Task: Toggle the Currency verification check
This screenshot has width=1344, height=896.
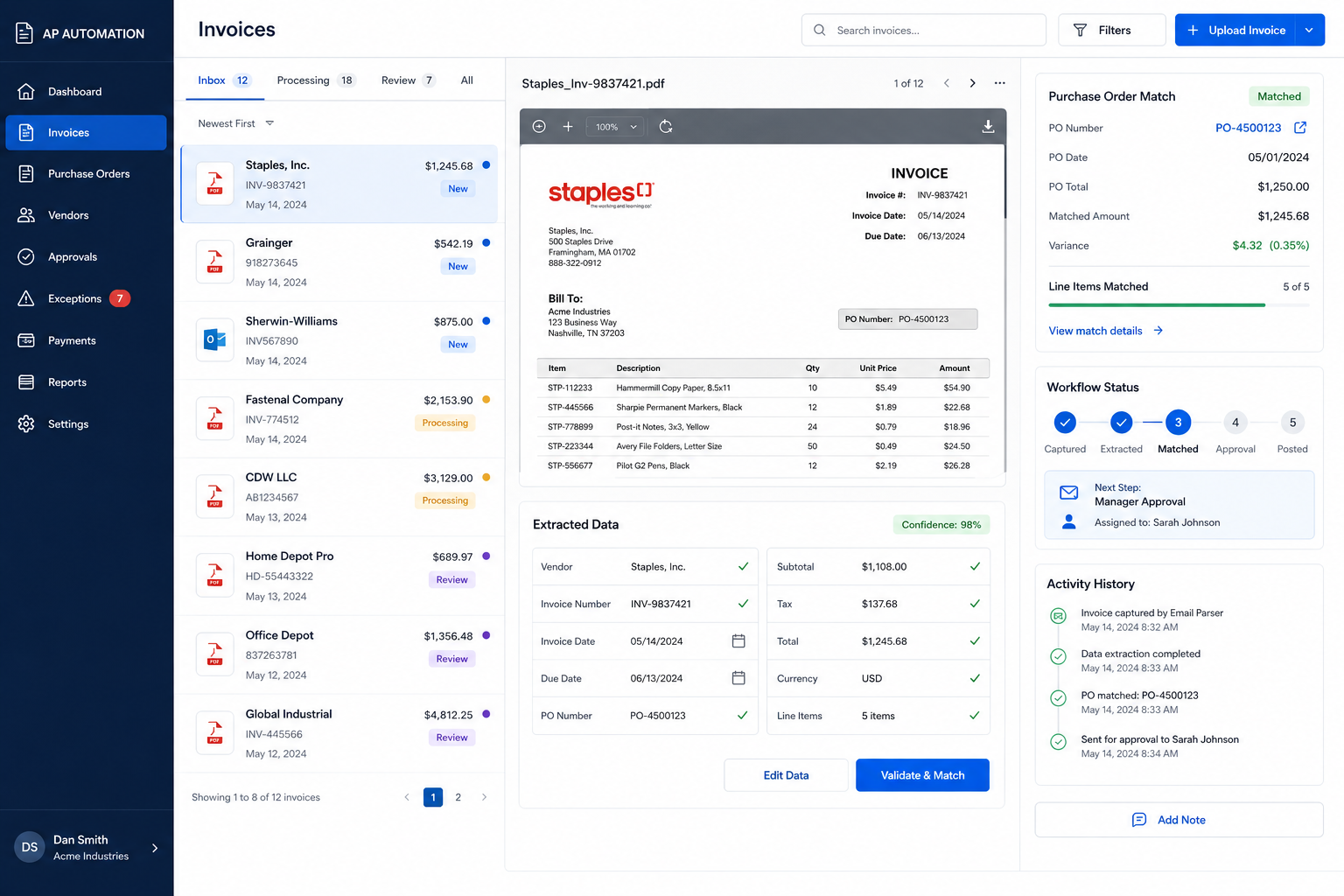Action: (x=975, y=678)
